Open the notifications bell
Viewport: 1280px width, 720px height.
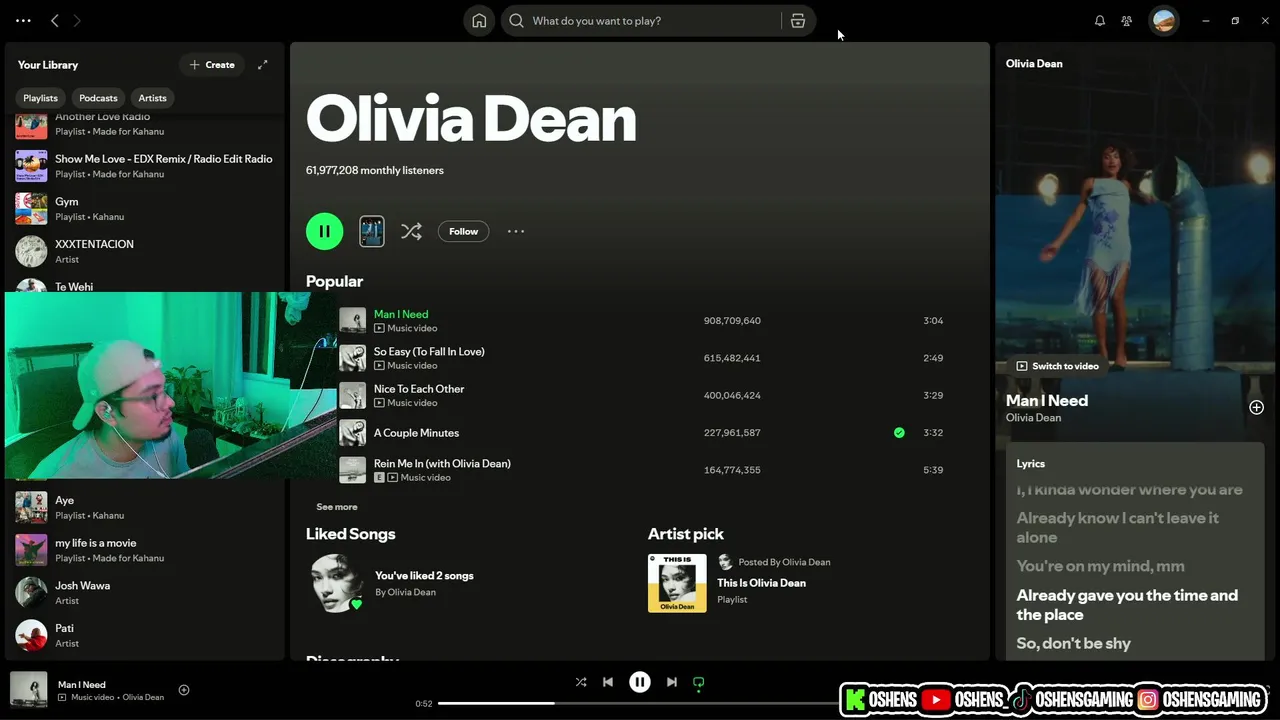click(x=1100, y=20)
